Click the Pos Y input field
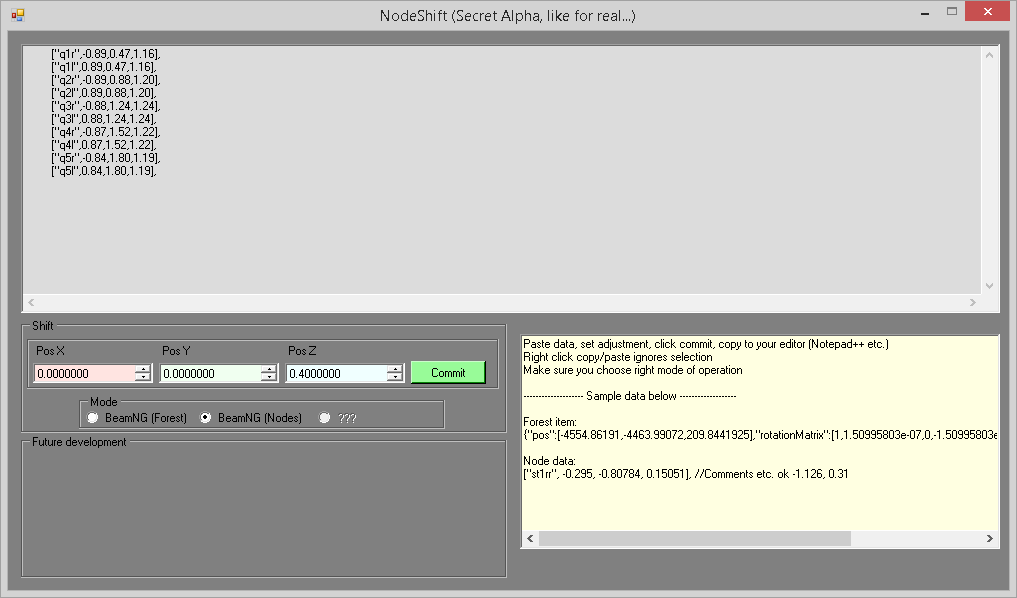Screen dimensions: 1017x598 click(x=211, y=374)
